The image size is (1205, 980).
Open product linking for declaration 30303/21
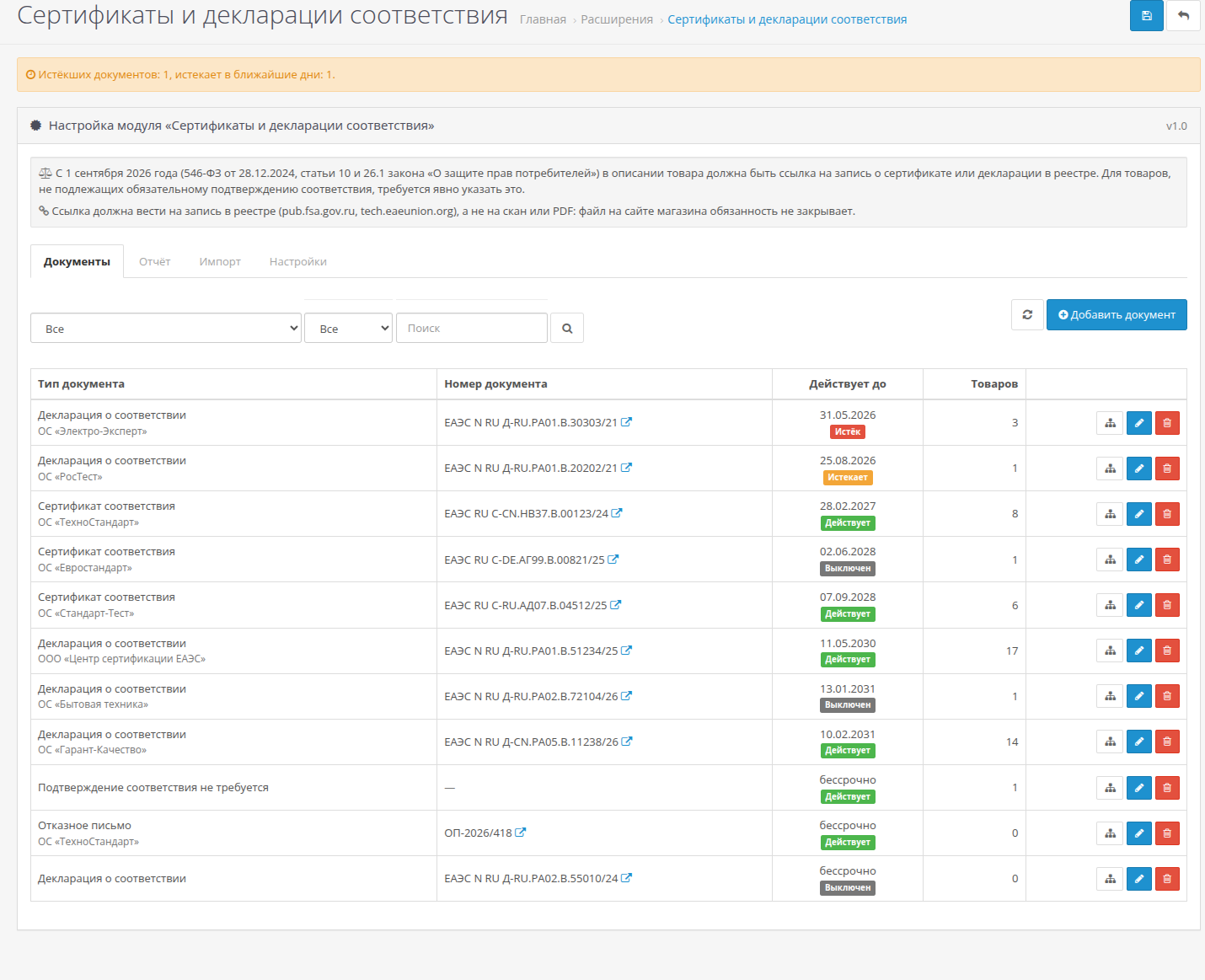pos(1110,423)
